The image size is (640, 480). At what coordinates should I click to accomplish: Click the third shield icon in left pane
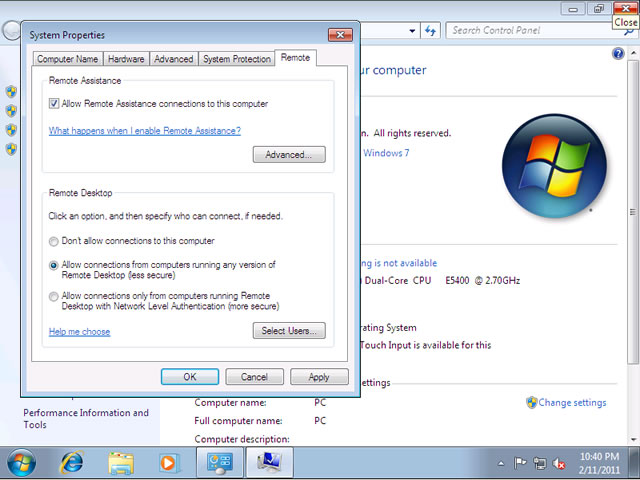[x=11, y=130]
